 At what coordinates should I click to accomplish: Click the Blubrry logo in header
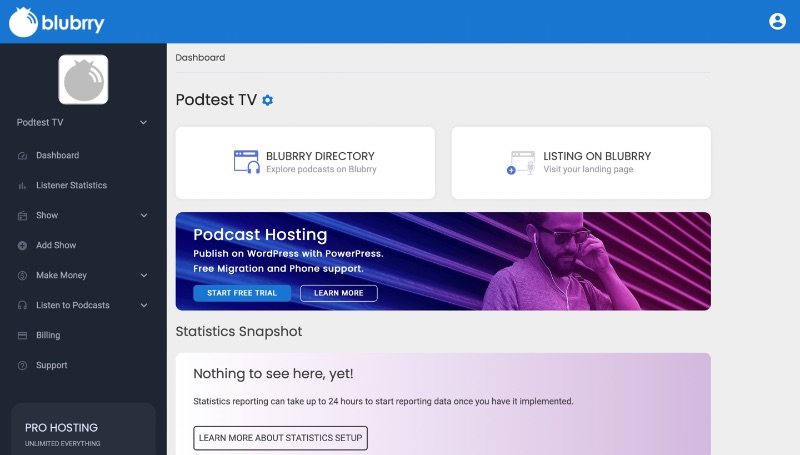[x=57, y=22]
